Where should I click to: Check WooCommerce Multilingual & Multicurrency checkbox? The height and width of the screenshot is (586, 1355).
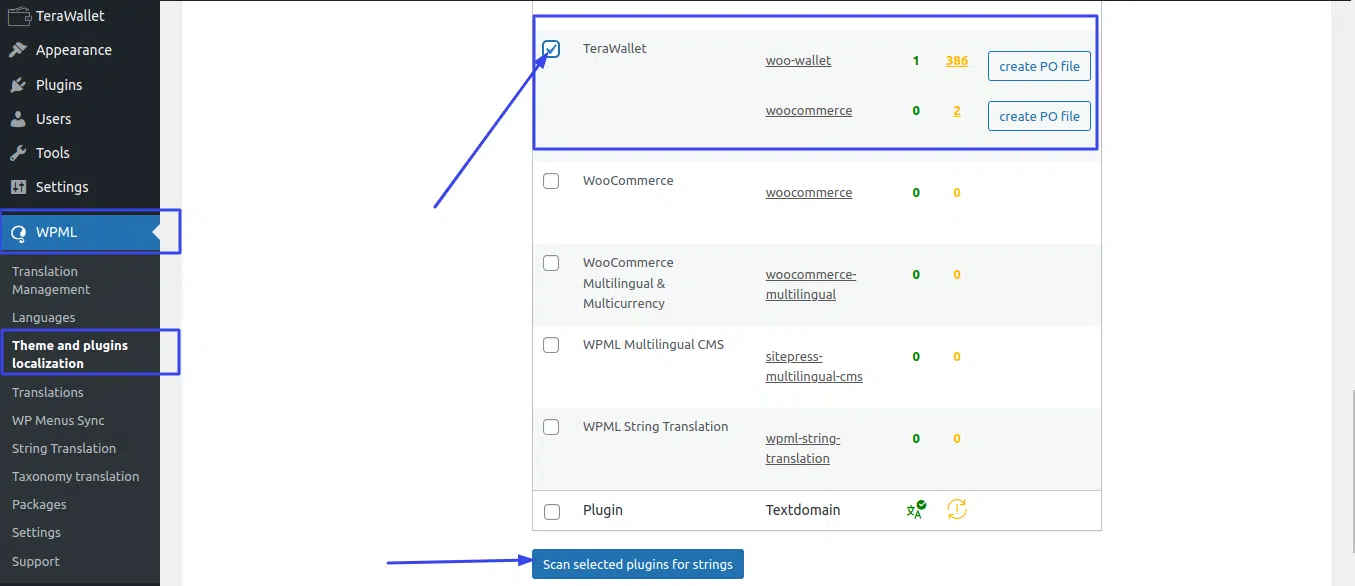551,263
